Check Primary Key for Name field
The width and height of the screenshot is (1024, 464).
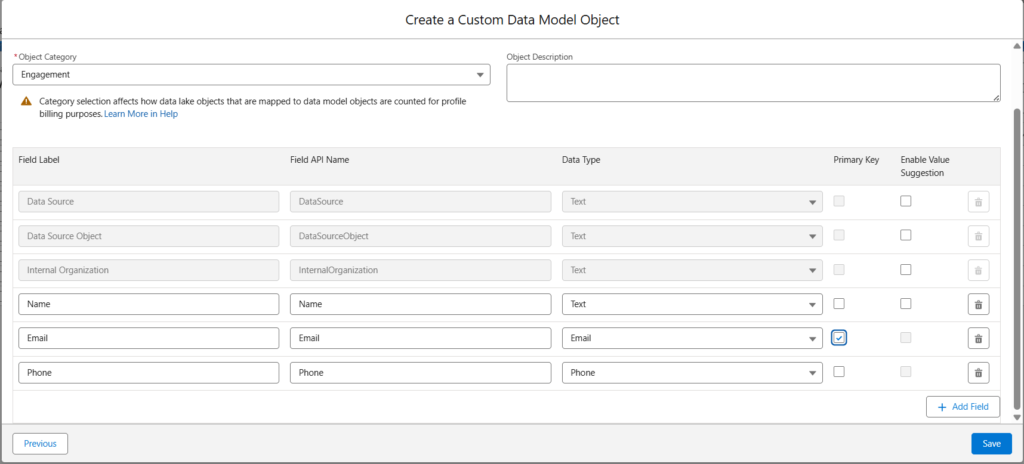839,303
